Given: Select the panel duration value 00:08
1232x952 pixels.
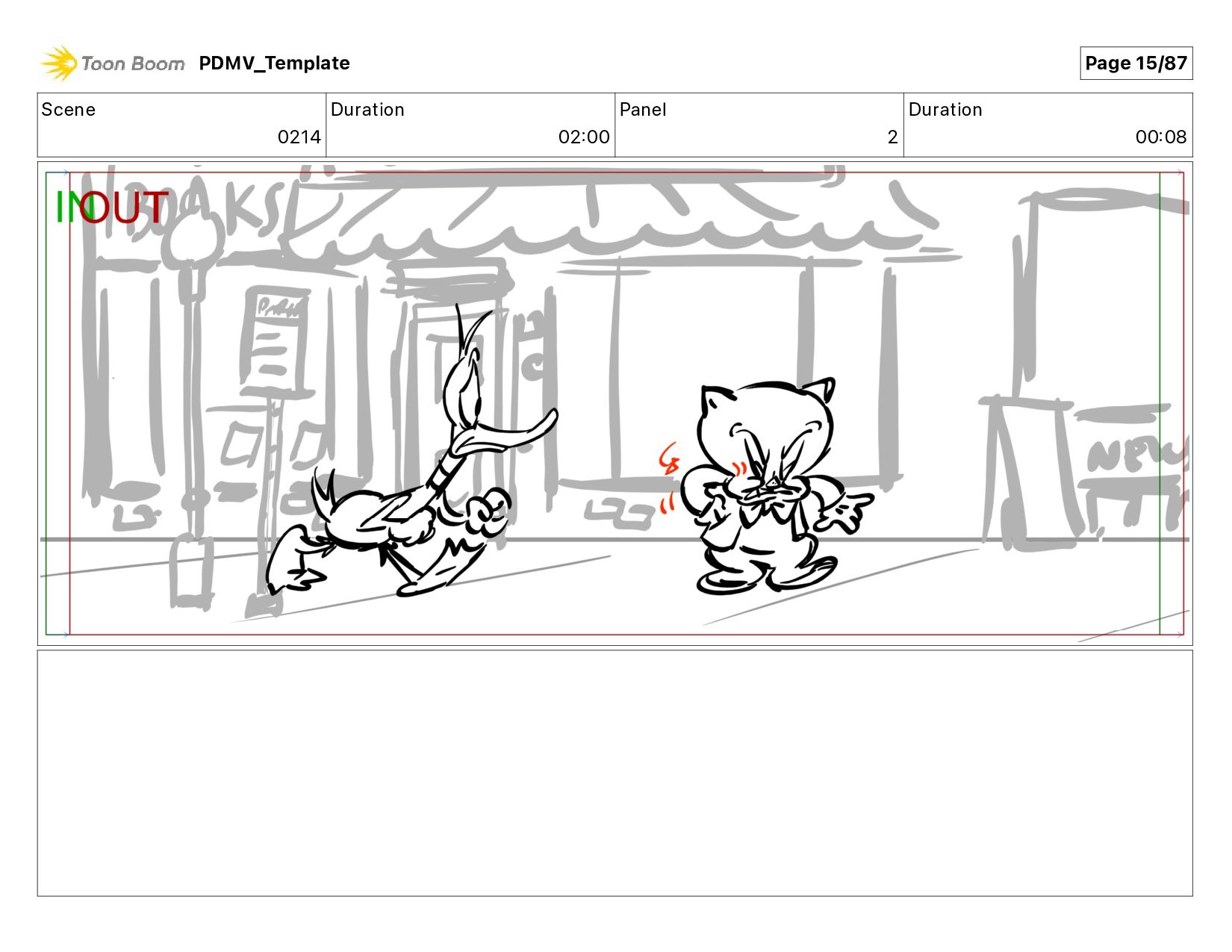Looking at the screenshot, I should 1161,137.
